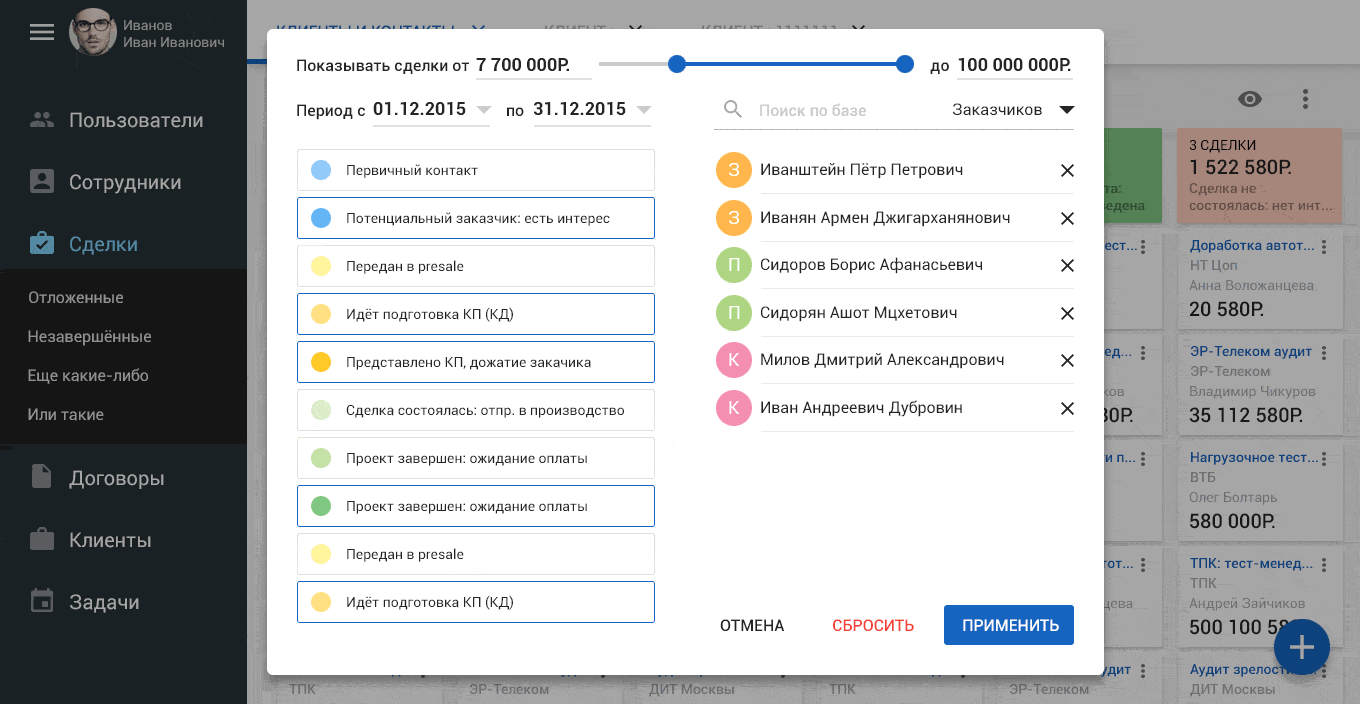
Task: Click the Клиенты briefcase icon
Action: pyautogui.click(x=42, y=540)
